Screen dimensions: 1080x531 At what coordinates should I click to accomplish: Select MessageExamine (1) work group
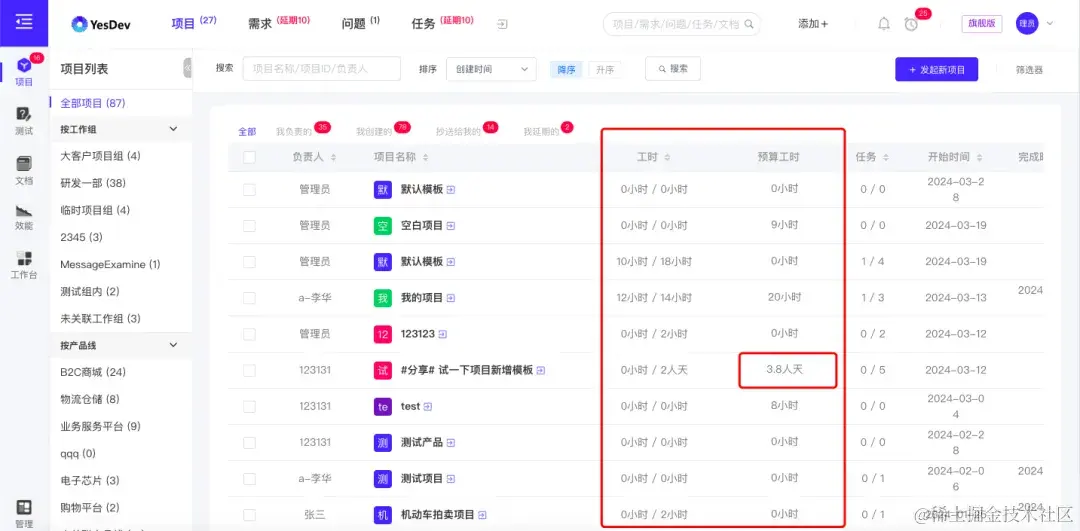[x=110, y=264]
